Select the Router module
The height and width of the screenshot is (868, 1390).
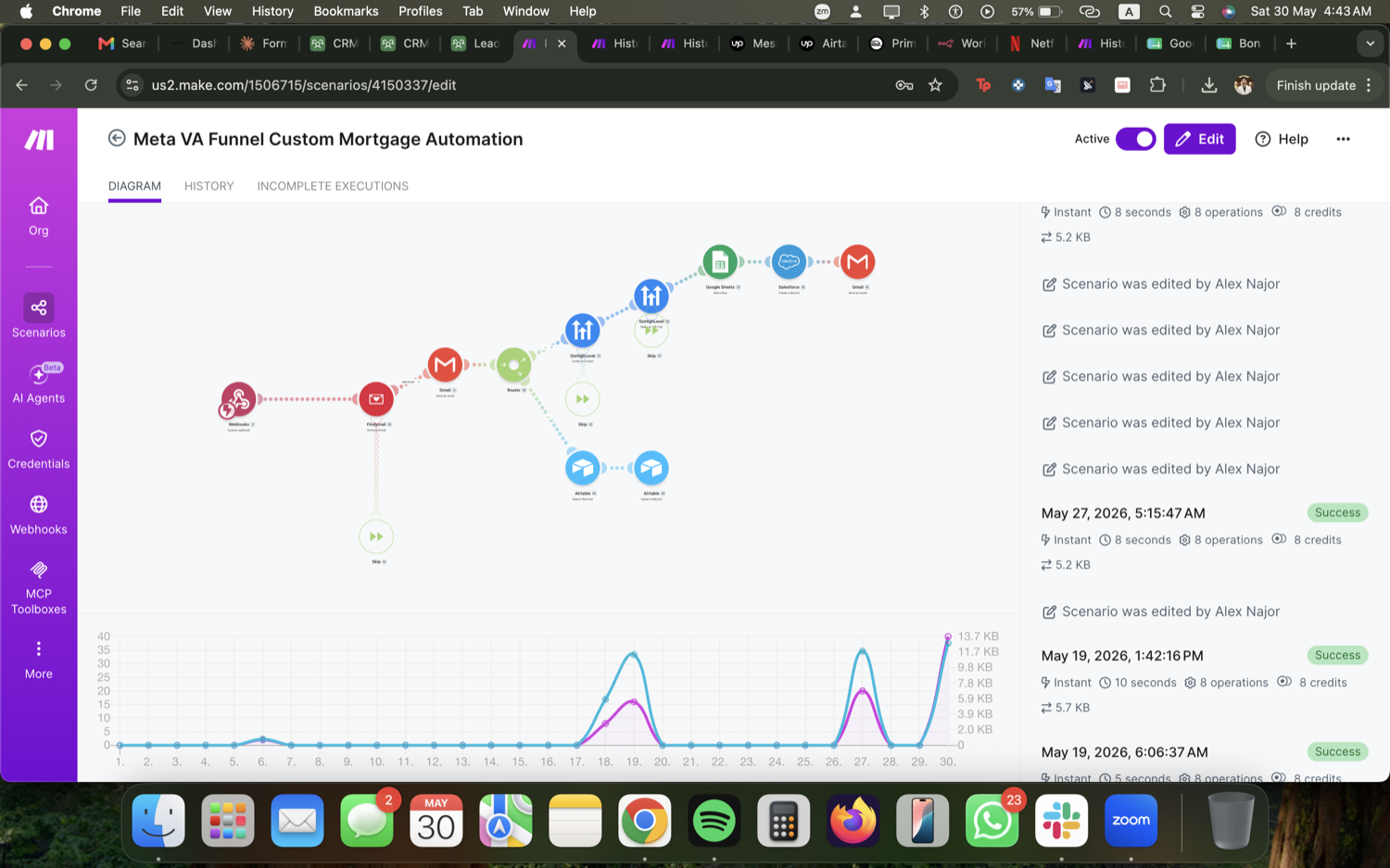tap(513, 365)
